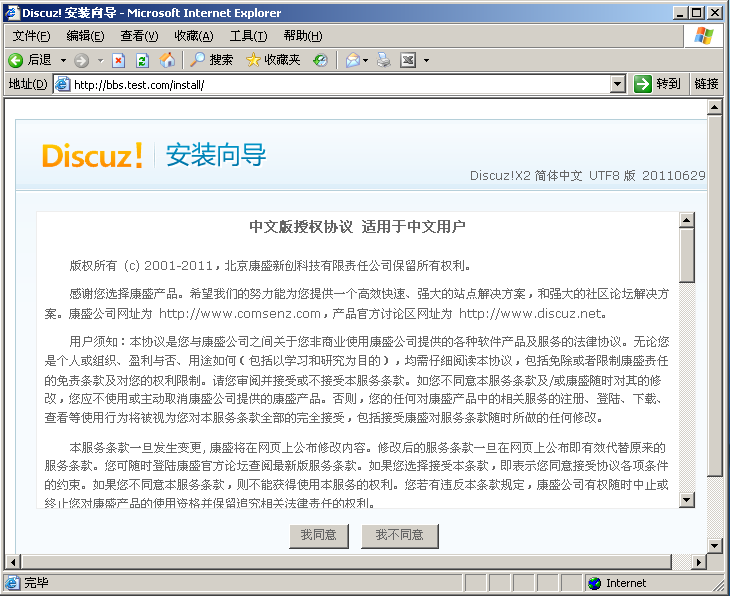730x596 pixels.
Task: Open the 文件(F) menu
Action: pos(31,36)
